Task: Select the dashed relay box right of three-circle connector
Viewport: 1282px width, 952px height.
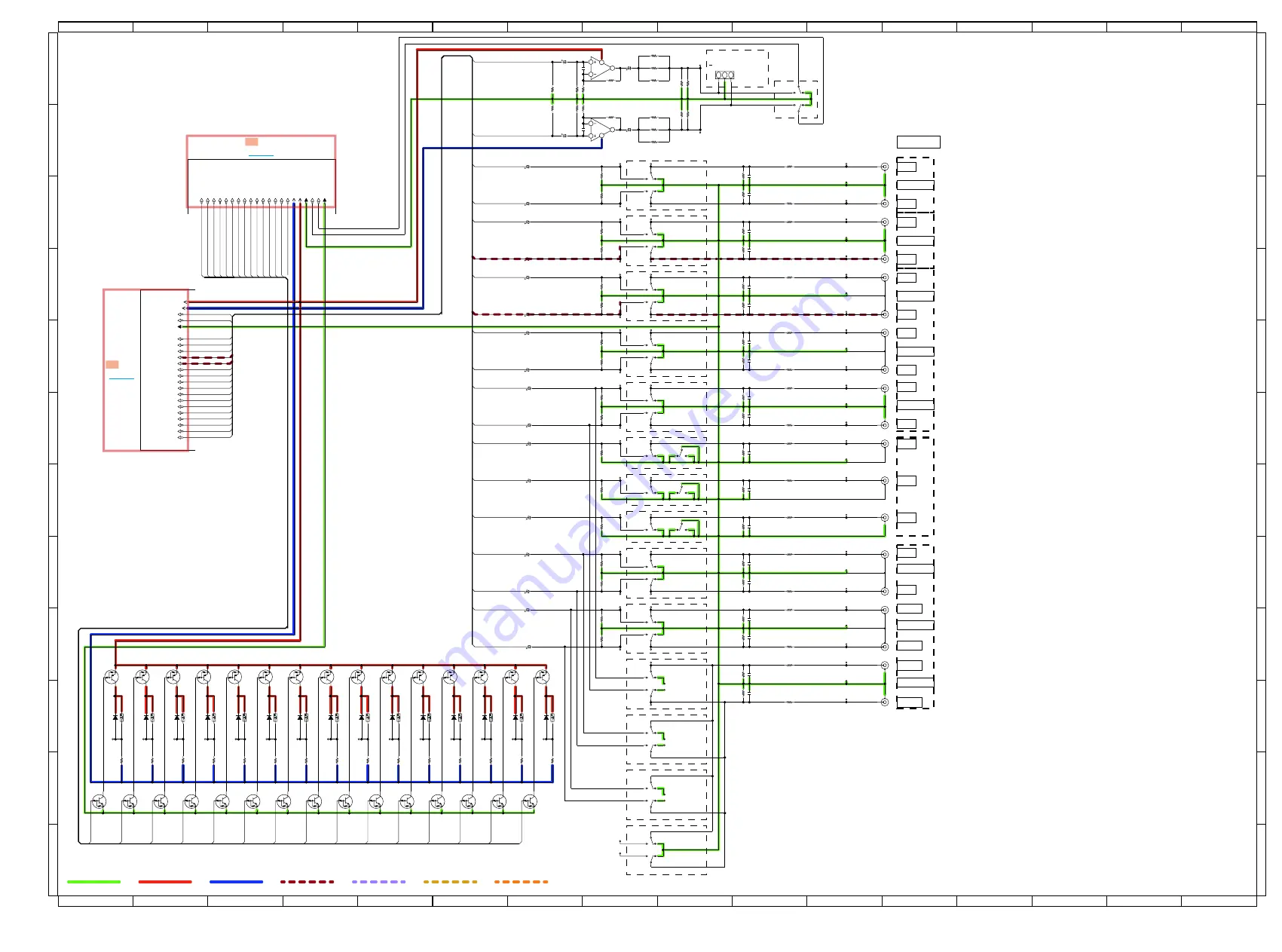Action: coord(796,99)
